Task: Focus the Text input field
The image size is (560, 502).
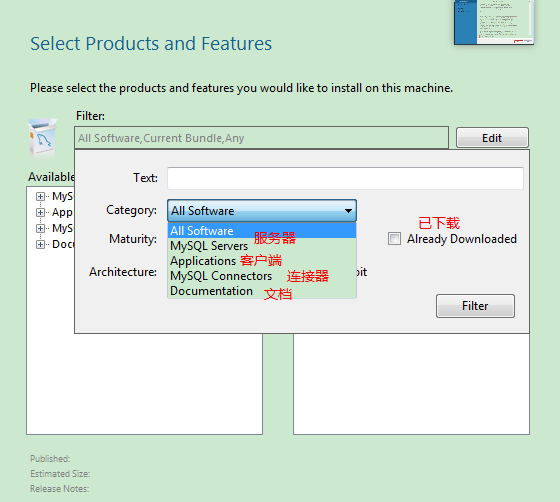Action: pos(345,178)
